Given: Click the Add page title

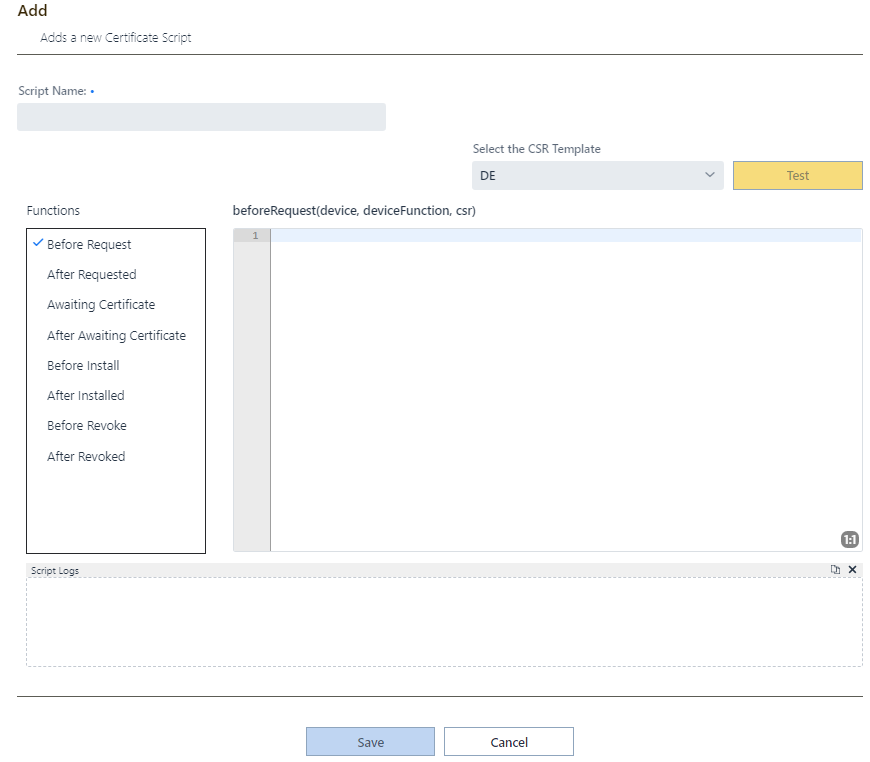Looking at the screenshot, I should pyautogui.click(x=32, y=11).
